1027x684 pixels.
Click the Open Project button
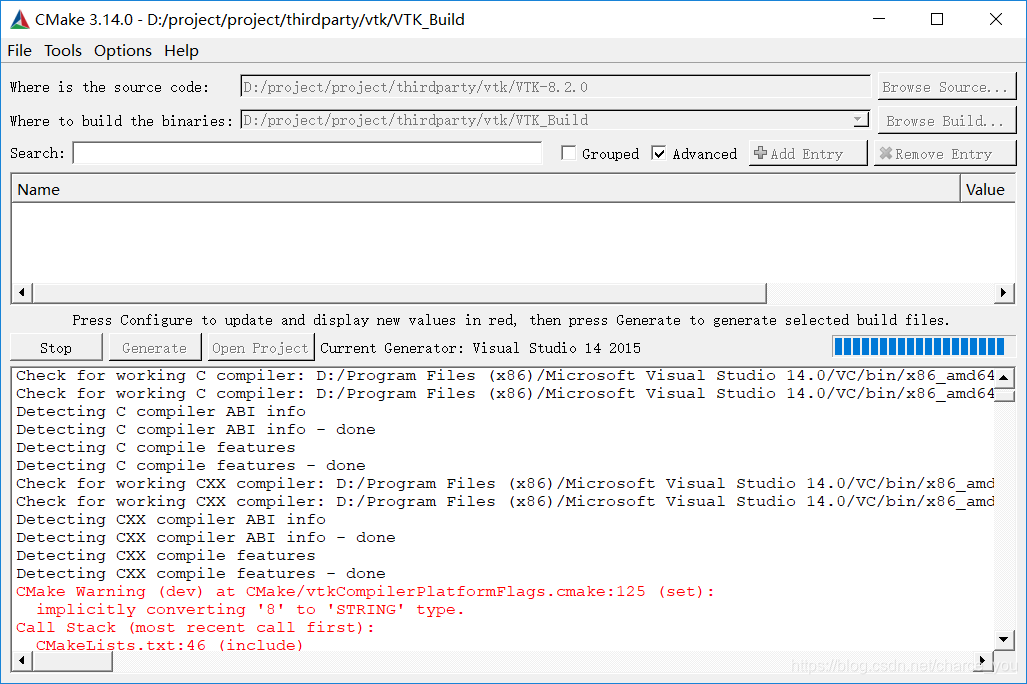point(260,348)
